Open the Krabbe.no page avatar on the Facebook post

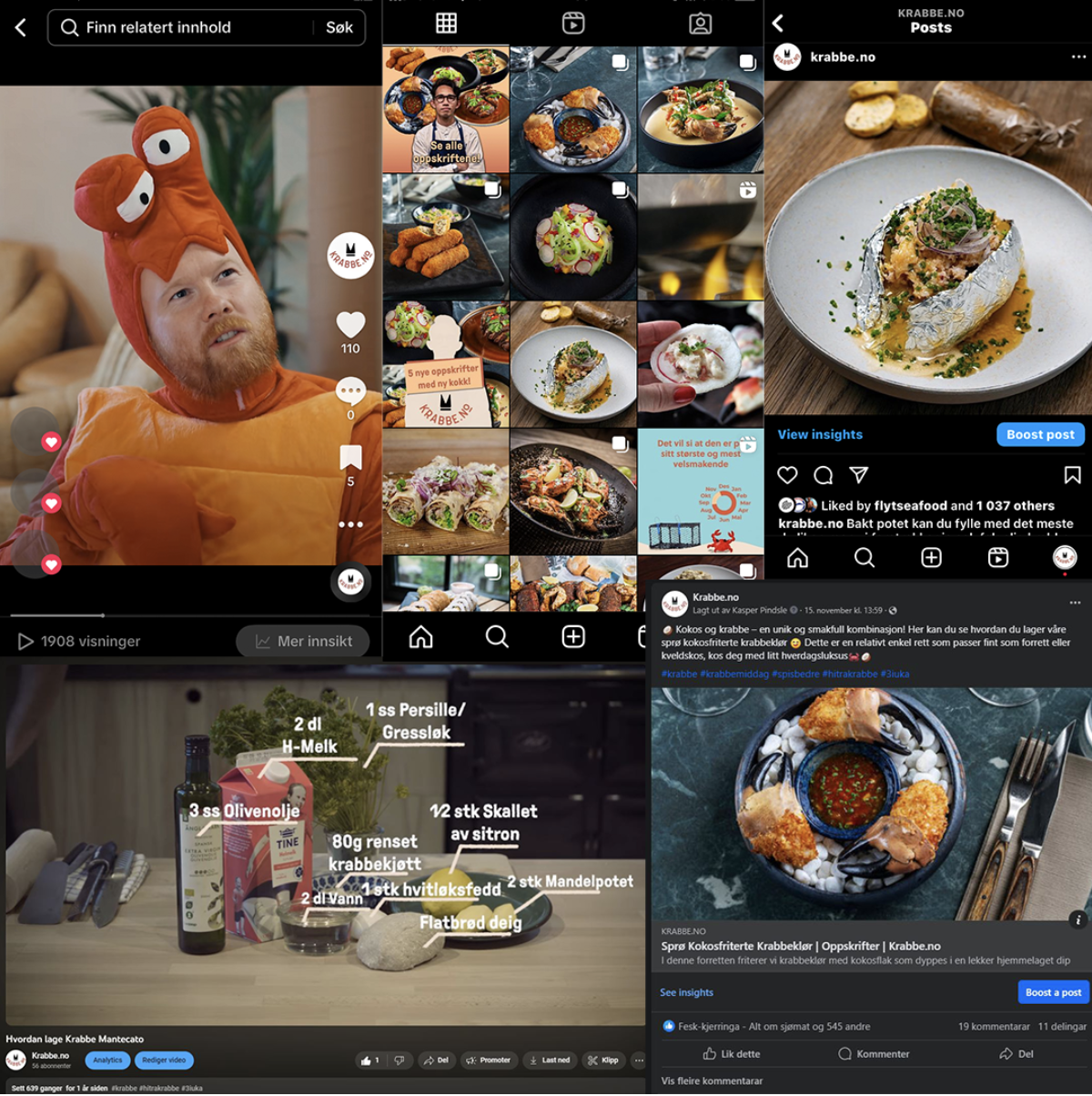(x=674, y=604)
